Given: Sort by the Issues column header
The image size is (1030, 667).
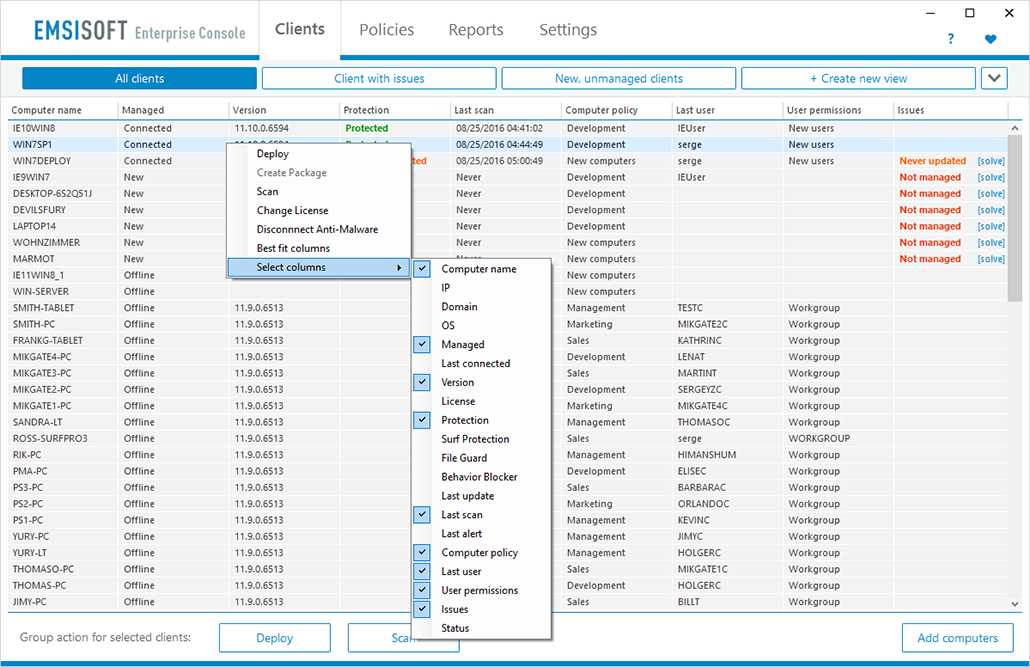Looking at the screenshot, I should [951, 110].
